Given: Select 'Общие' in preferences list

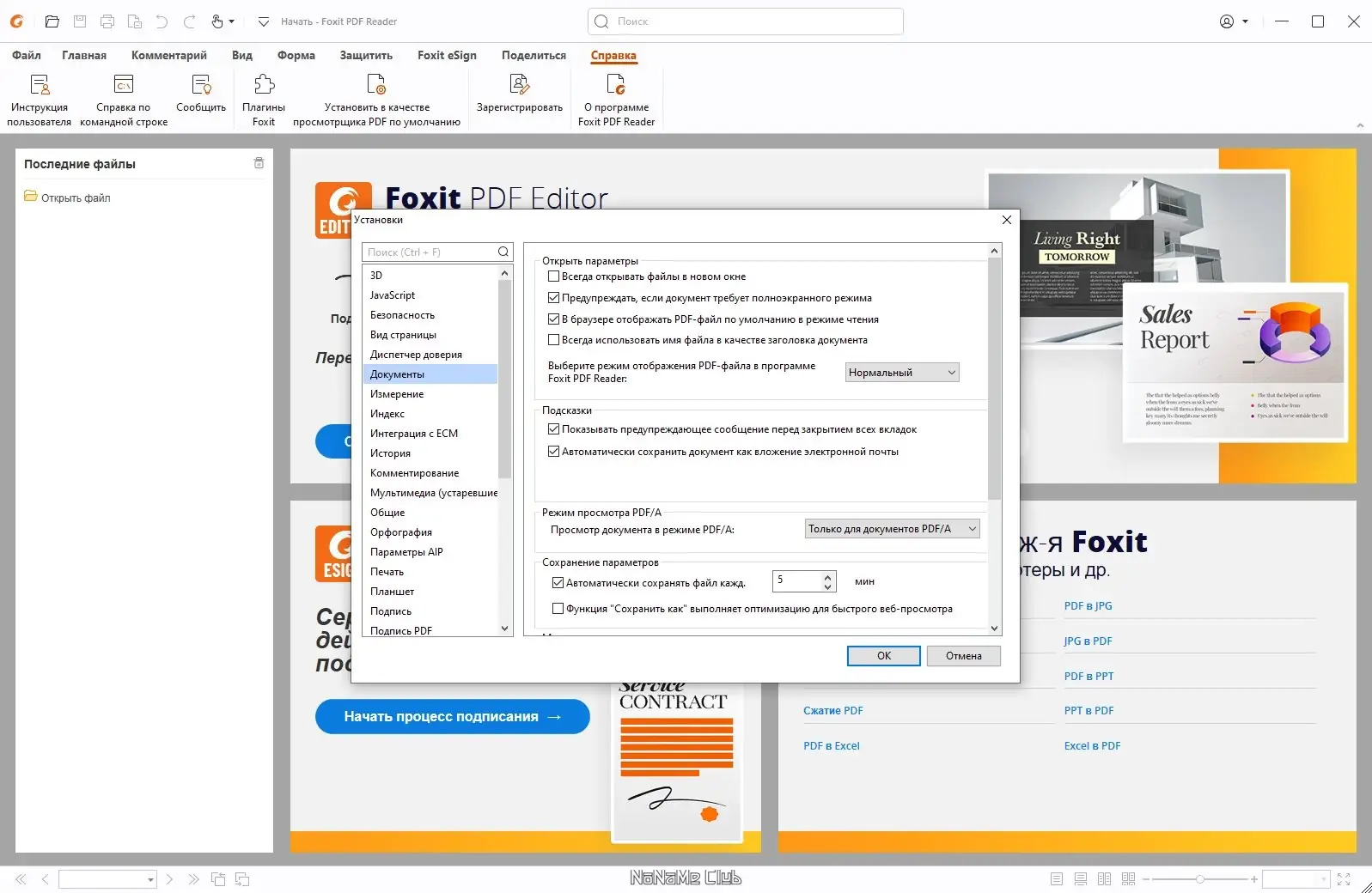Looking at the screenshot, I should click(x=430, y=513).
